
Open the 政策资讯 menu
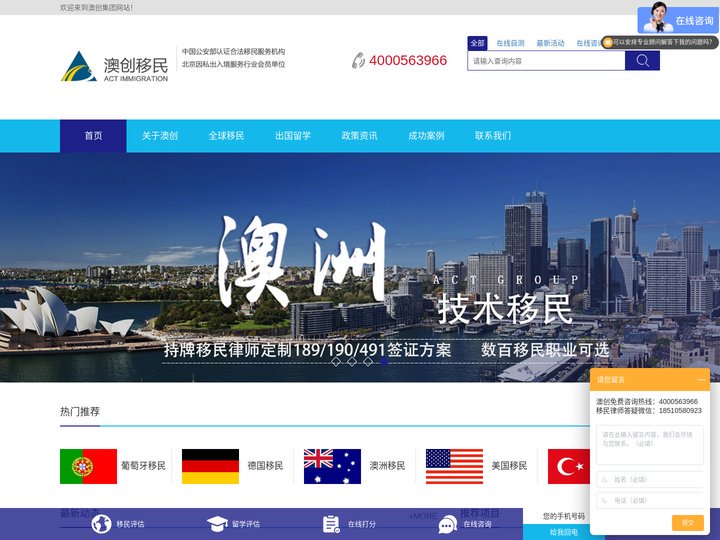(x=360, y=136)
